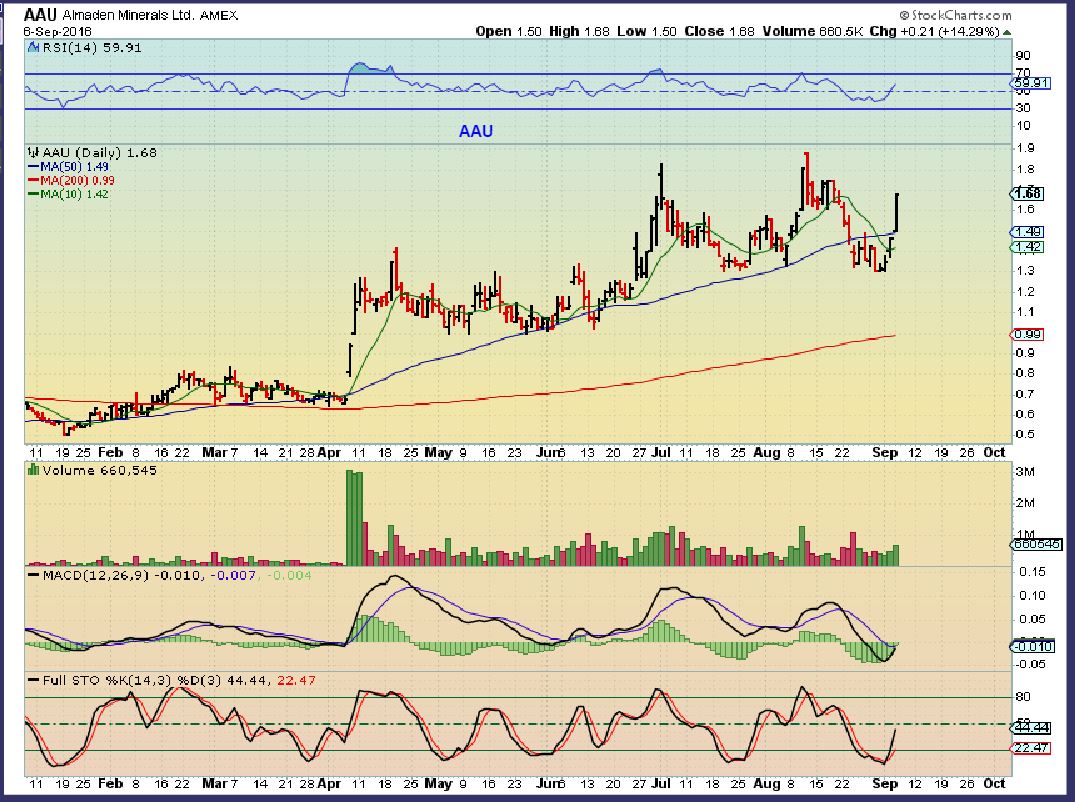Click the RSI(14) 59.91 panel label
The height and width of the screenshot is (802, 1075).
click(92, 47)
